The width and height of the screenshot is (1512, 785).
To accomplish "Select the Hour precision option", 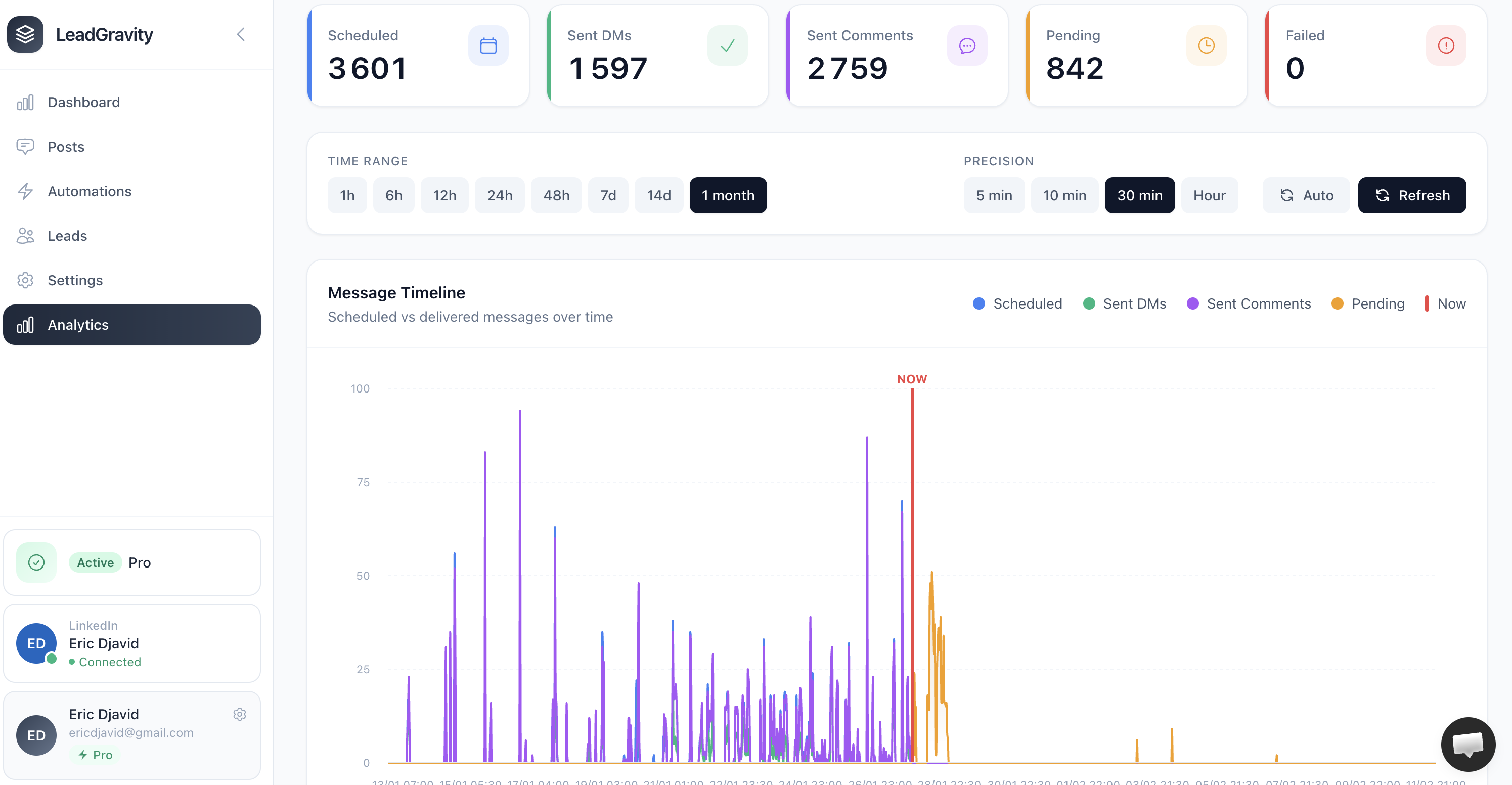I will [x=1209, y=195].
